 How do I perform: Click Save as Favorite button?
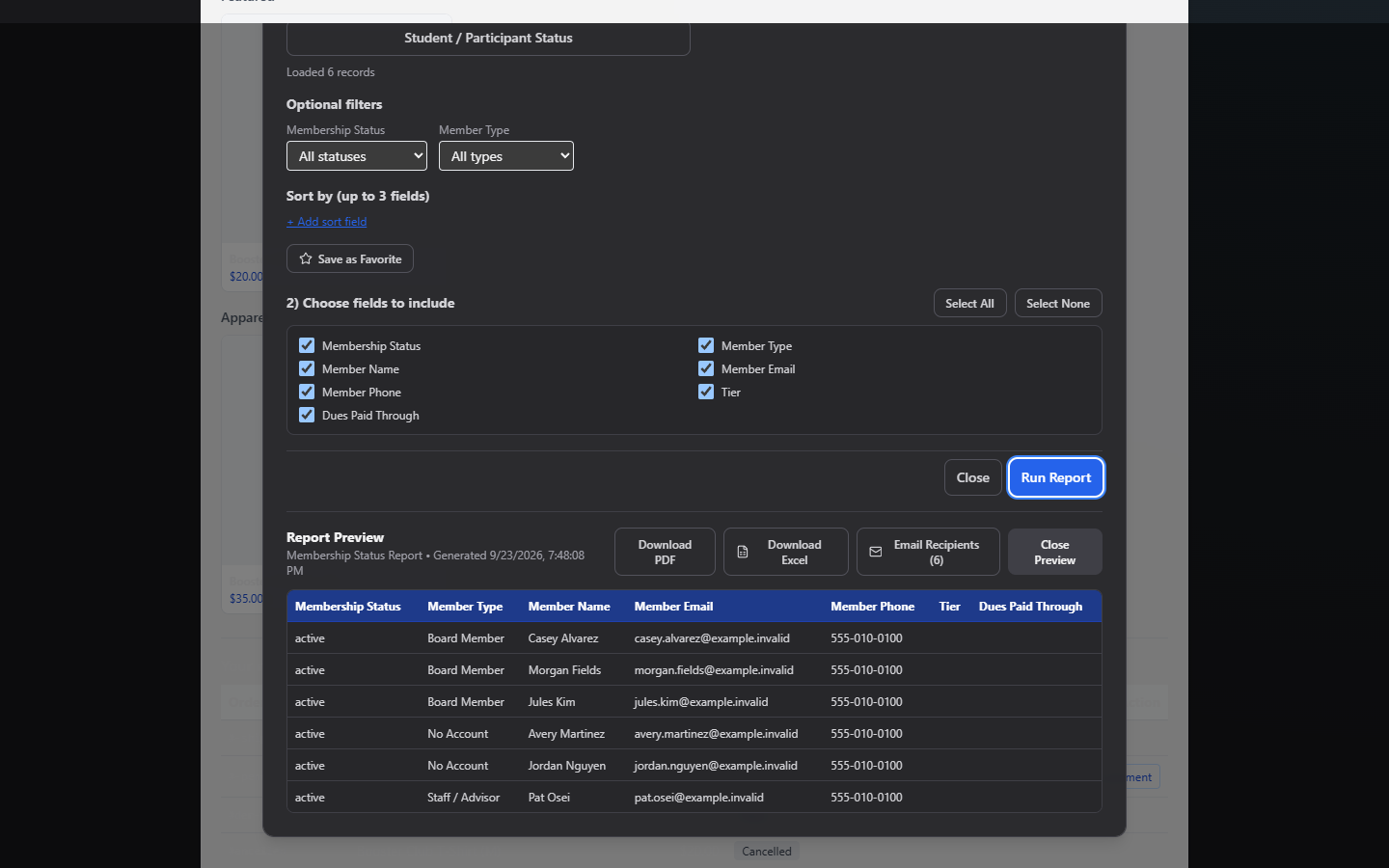(x=350, y=258)
